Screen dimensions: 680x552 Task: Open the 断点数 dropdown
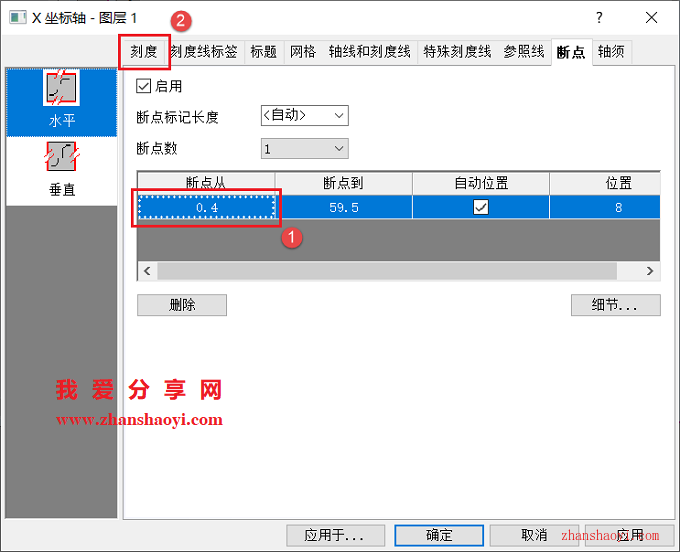click(304, 149)
